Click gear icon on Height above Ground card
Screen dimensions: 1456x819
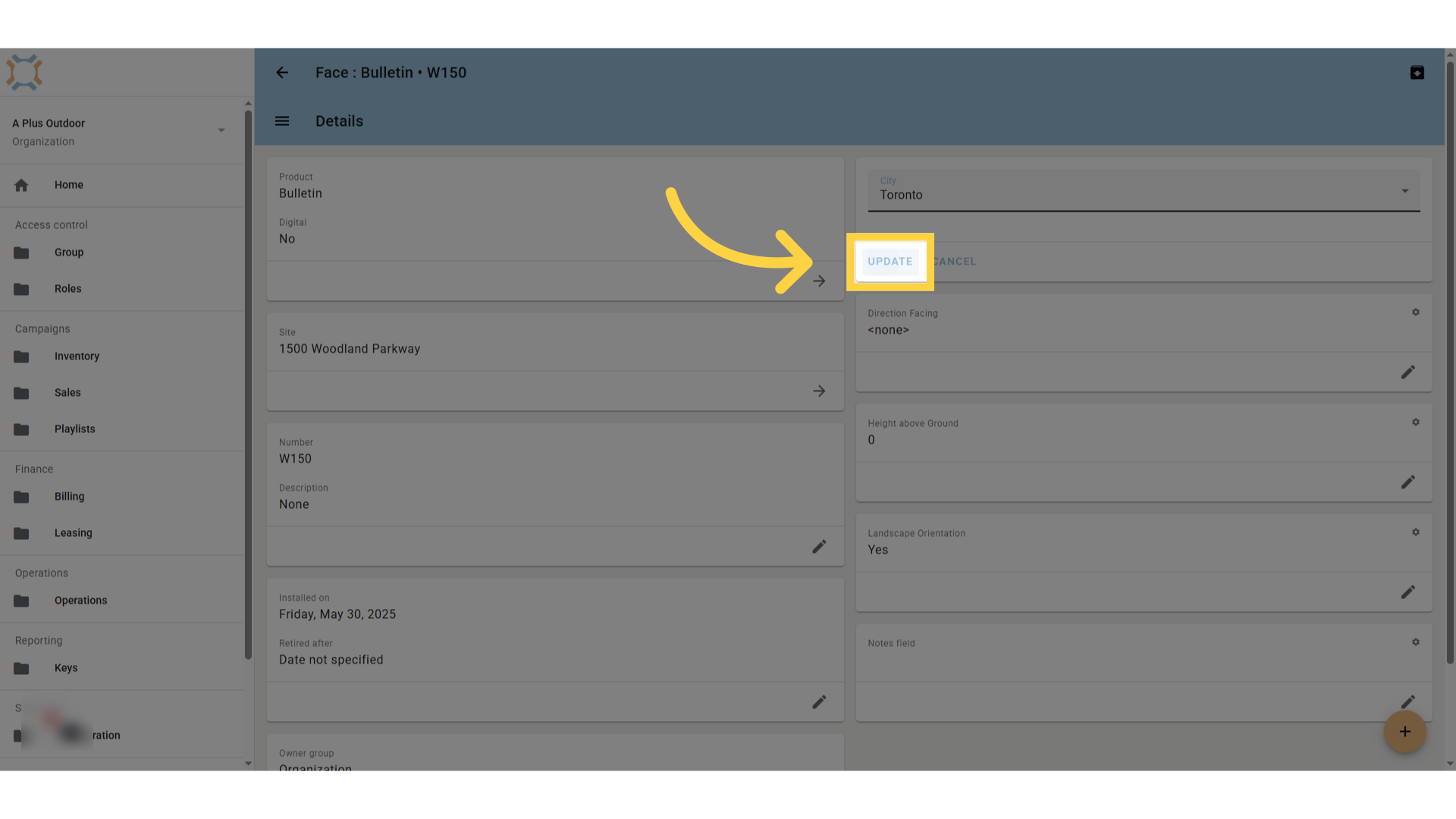click(1415, 422)
